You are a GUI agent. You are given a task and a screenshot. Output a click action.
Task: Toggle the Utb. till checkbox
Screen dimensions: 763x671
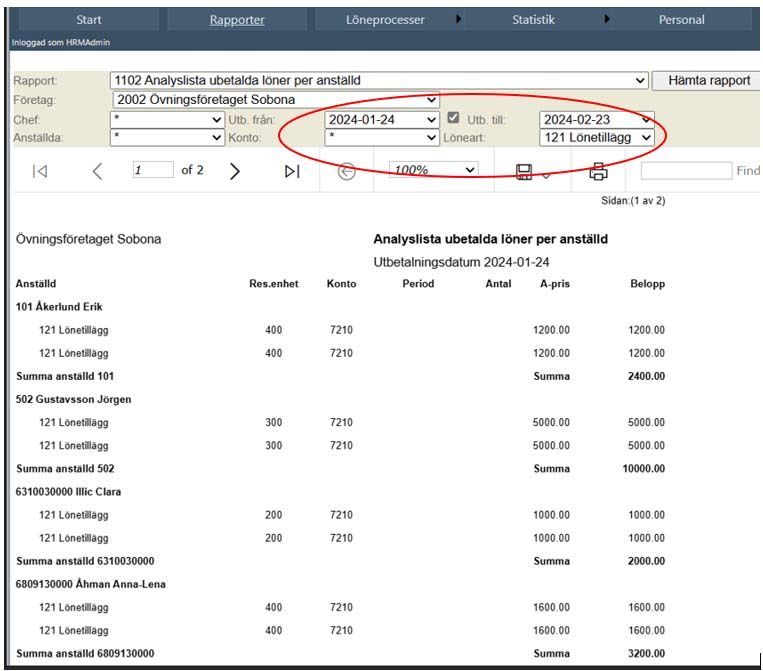453,118
